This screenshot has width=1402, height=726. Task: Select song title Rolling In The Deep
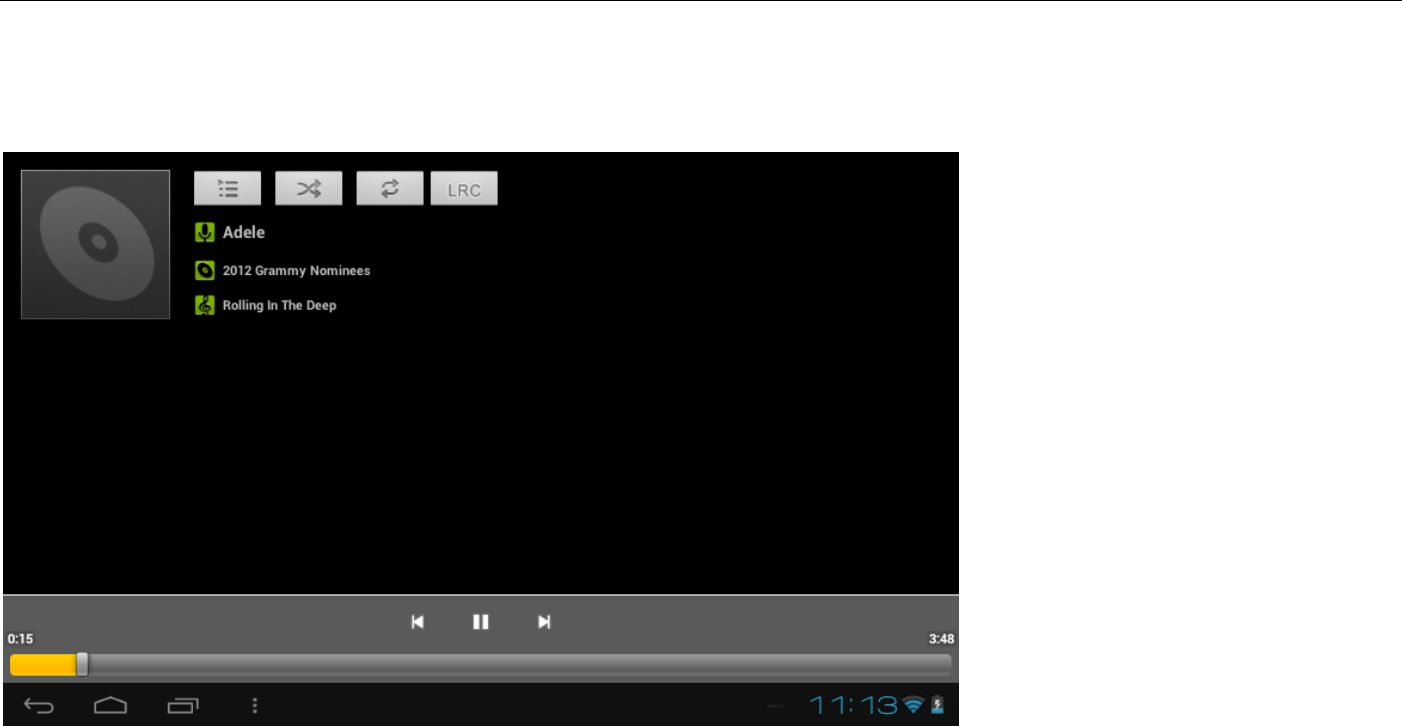pyautogui.click(x=279, y=305)
